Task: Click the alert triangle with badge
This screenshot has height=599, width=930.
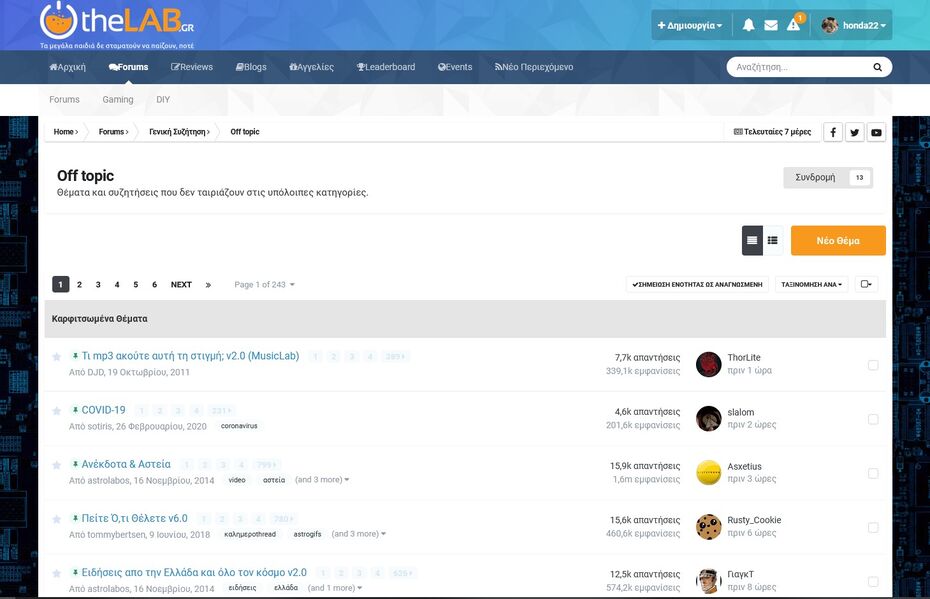Action: pyautogui.click(x=793, y=24)
